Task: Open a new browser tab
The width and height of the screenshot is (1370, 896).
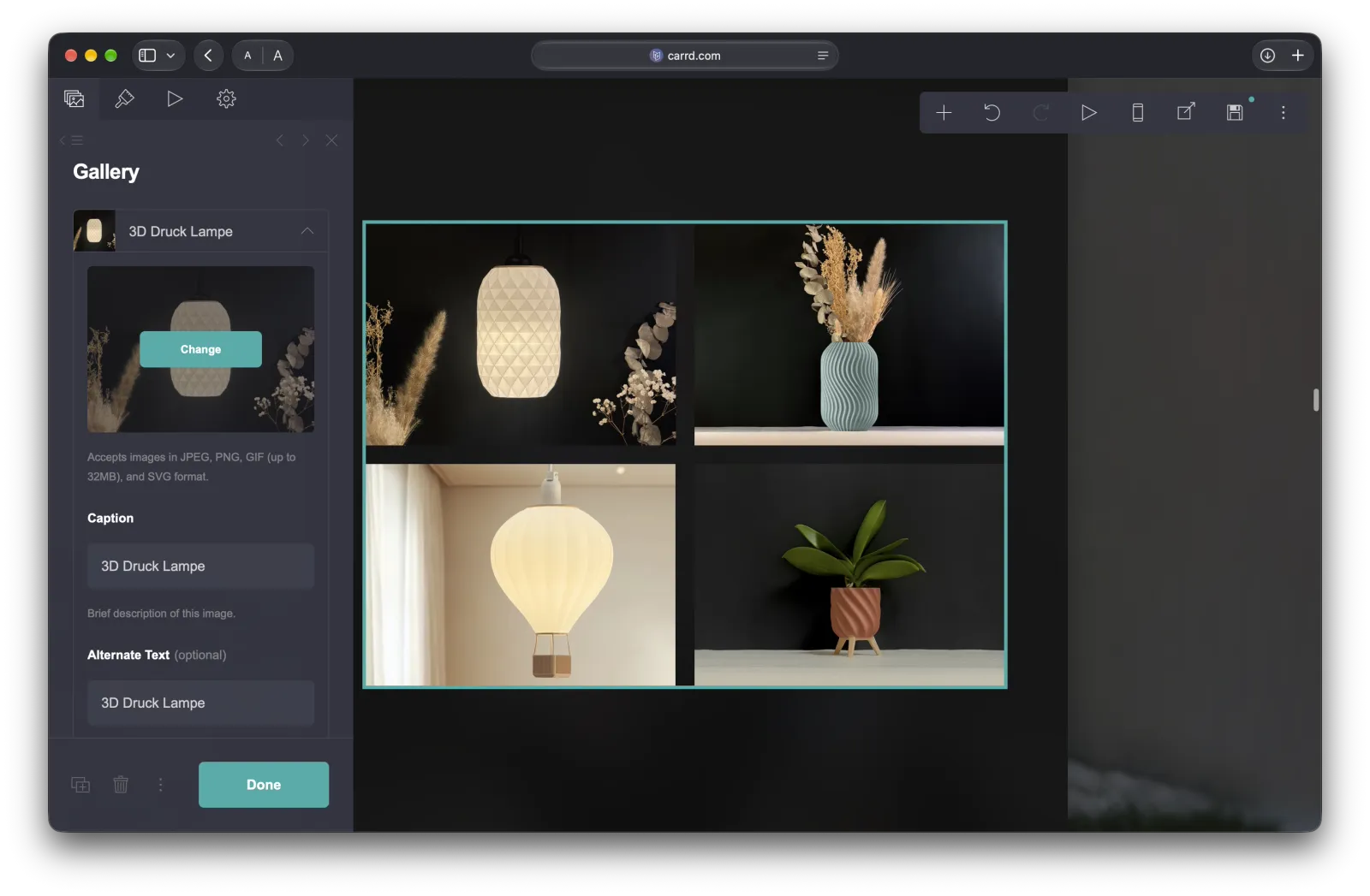Action: coord(1298,56)
